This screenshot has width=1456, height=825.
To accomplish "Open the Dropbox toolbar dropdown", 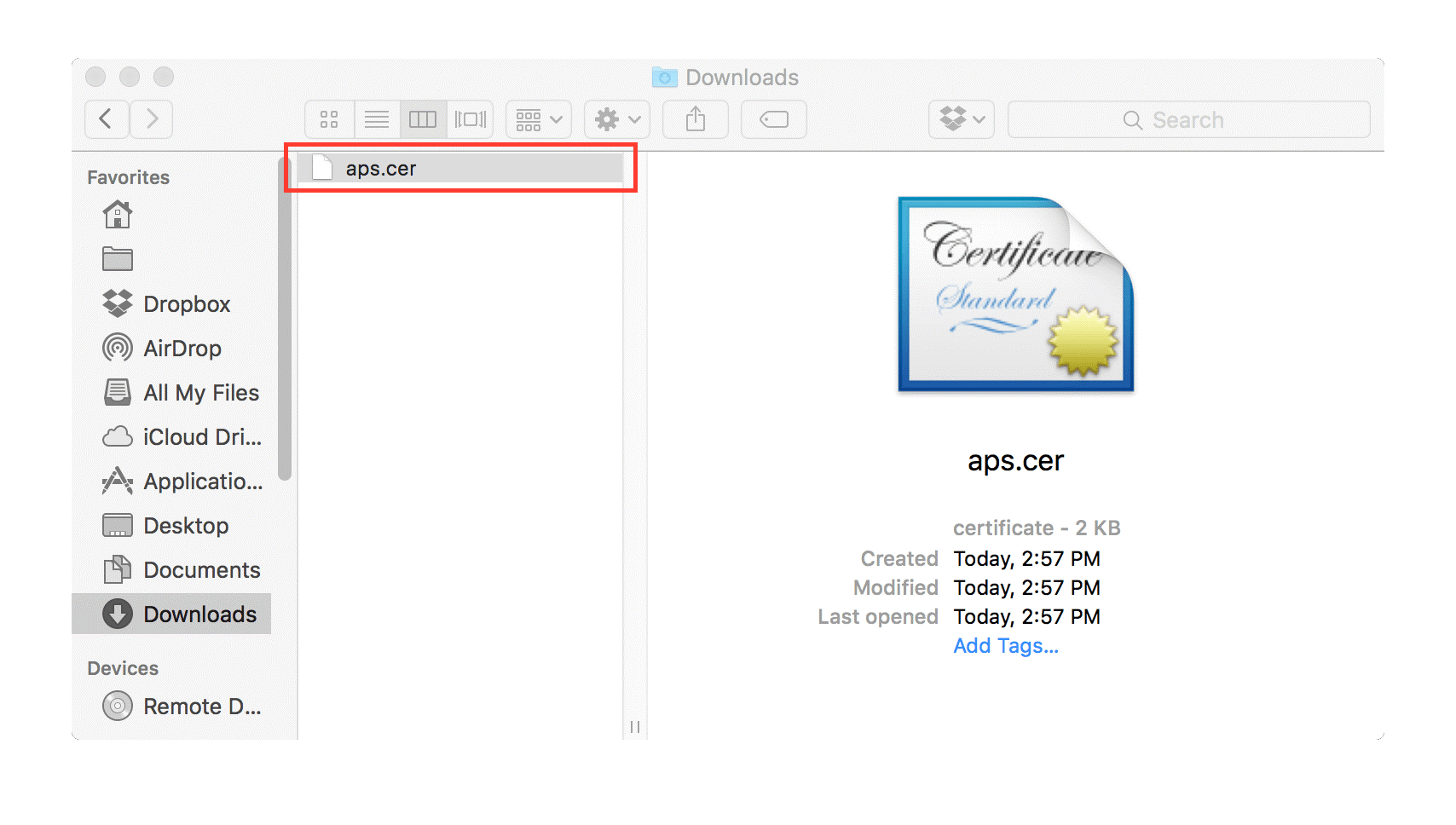I will [962, 119].
